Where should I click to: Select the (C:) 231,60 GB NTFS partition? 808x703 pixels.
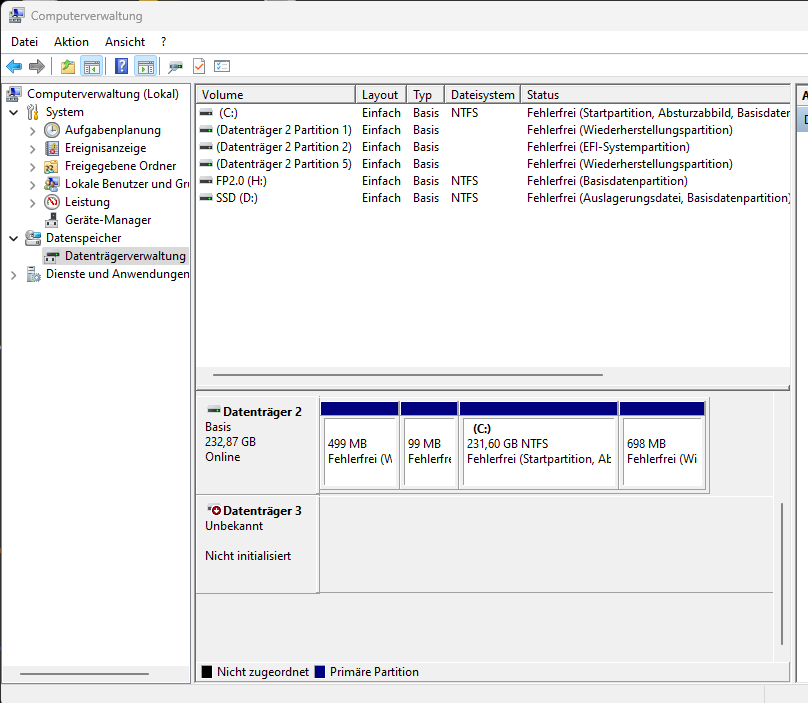pyautogui.click(x=538, y=446)
